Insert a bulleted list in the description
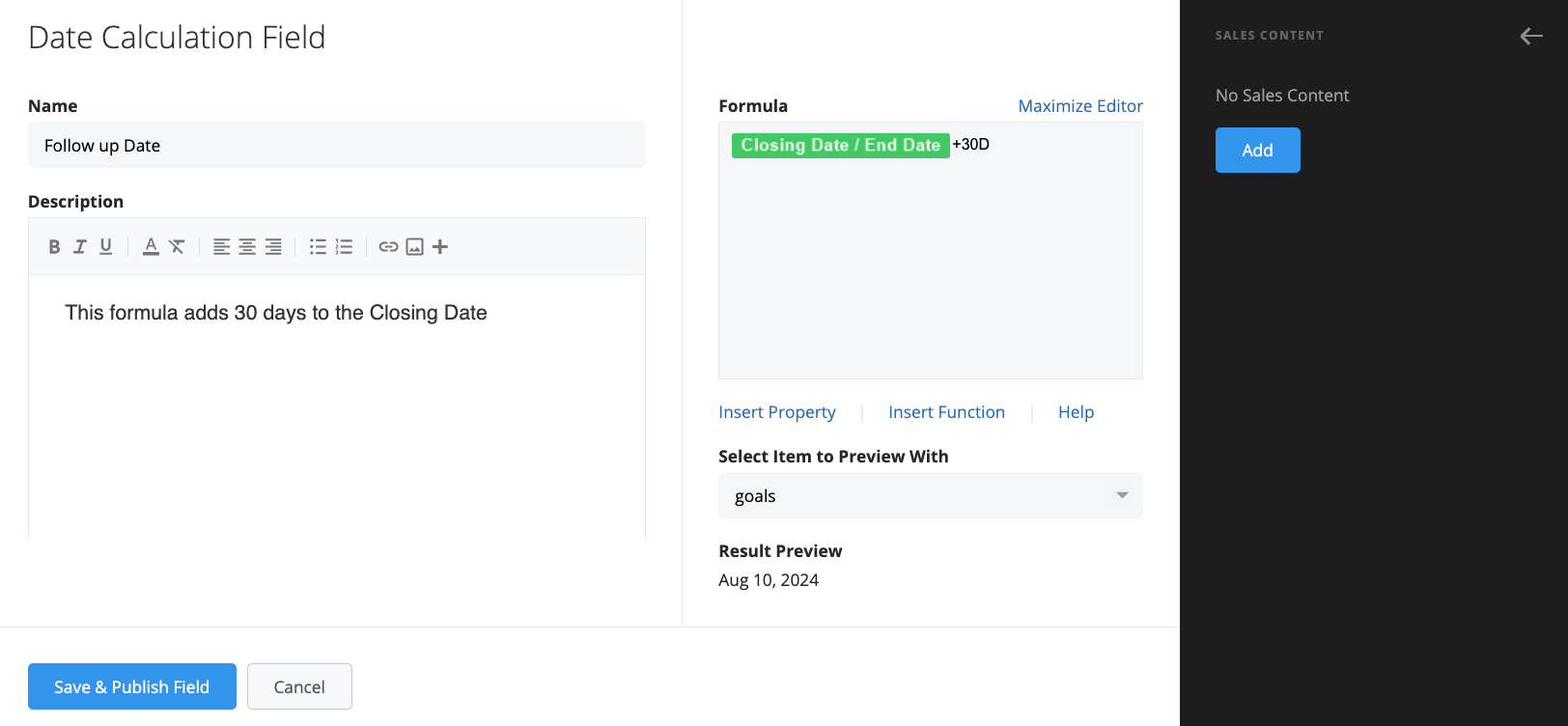 pos(318,246)
